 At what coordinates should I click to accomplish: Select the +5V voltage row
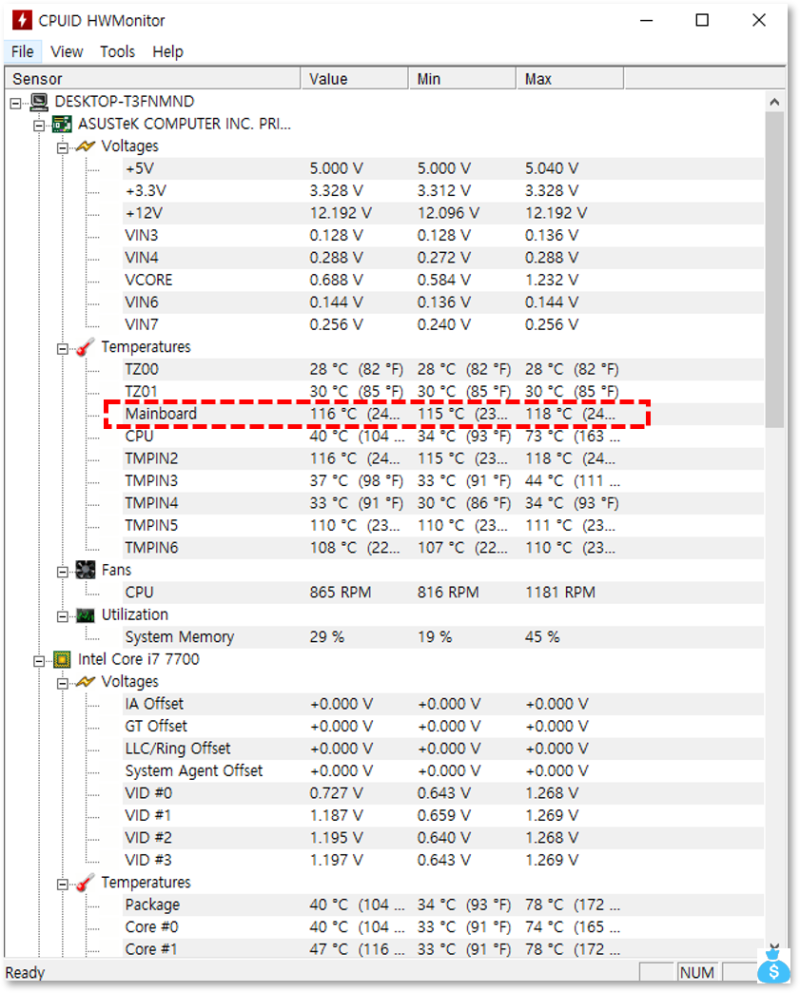pos(443,168)
